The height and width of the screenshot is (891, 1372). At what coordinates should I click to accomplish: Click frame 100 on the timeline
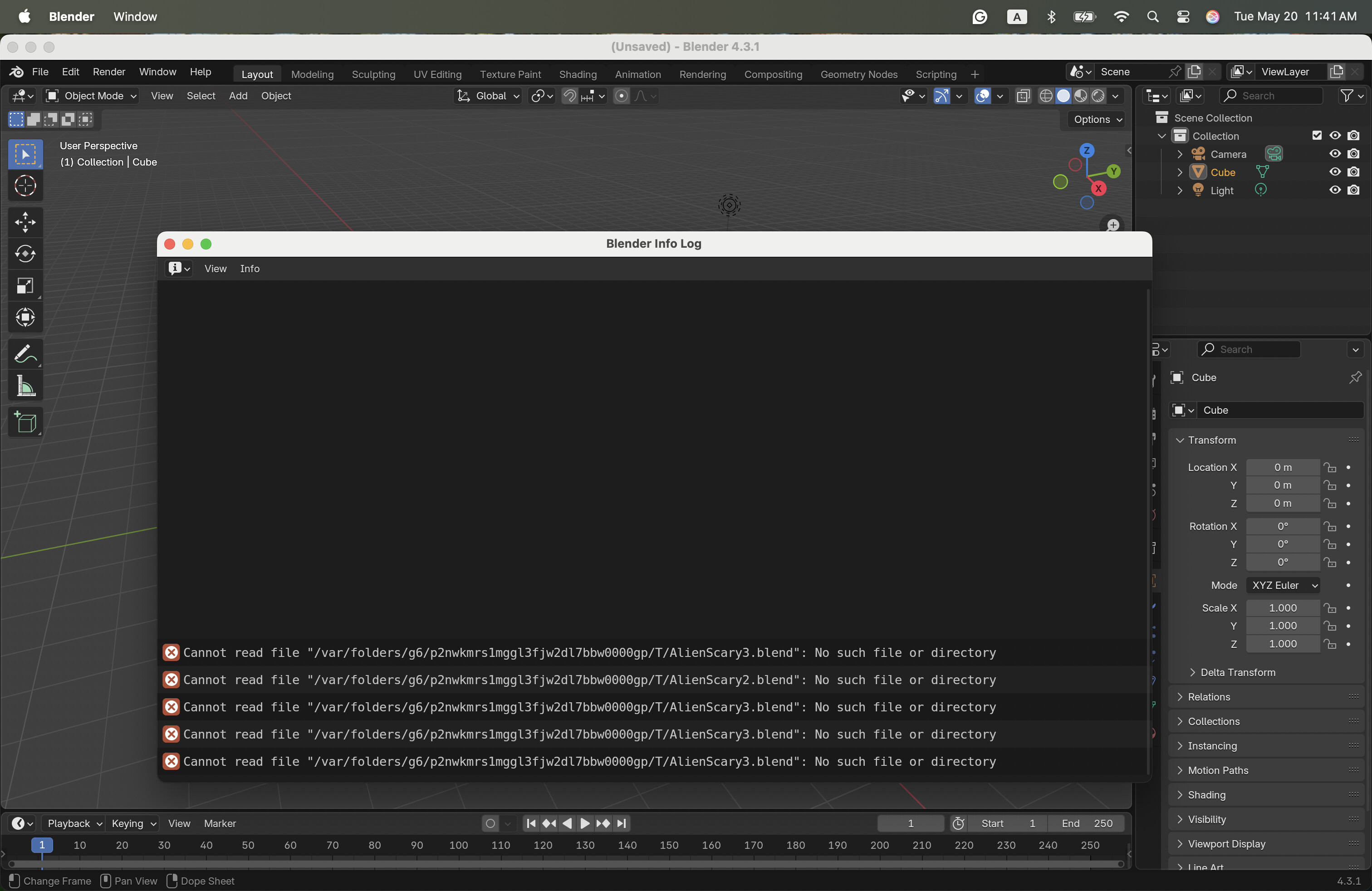[x=458, y=845]
